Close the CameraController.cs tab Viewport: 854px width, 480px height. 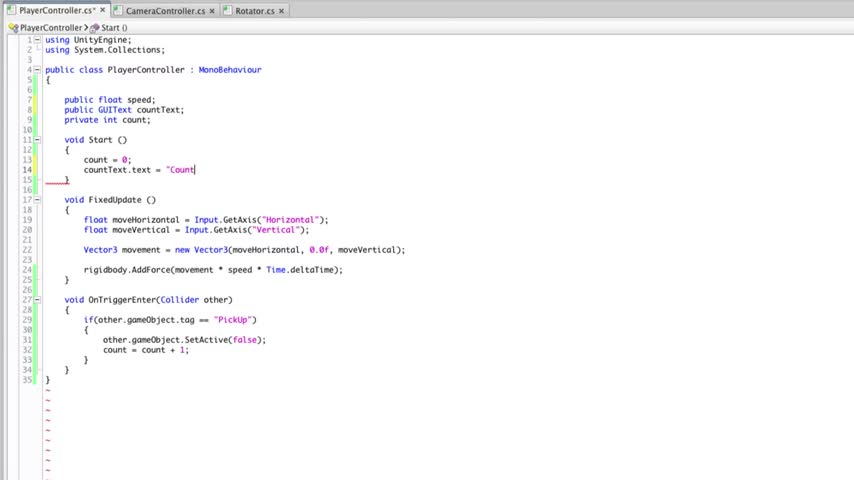click(212, 11)
